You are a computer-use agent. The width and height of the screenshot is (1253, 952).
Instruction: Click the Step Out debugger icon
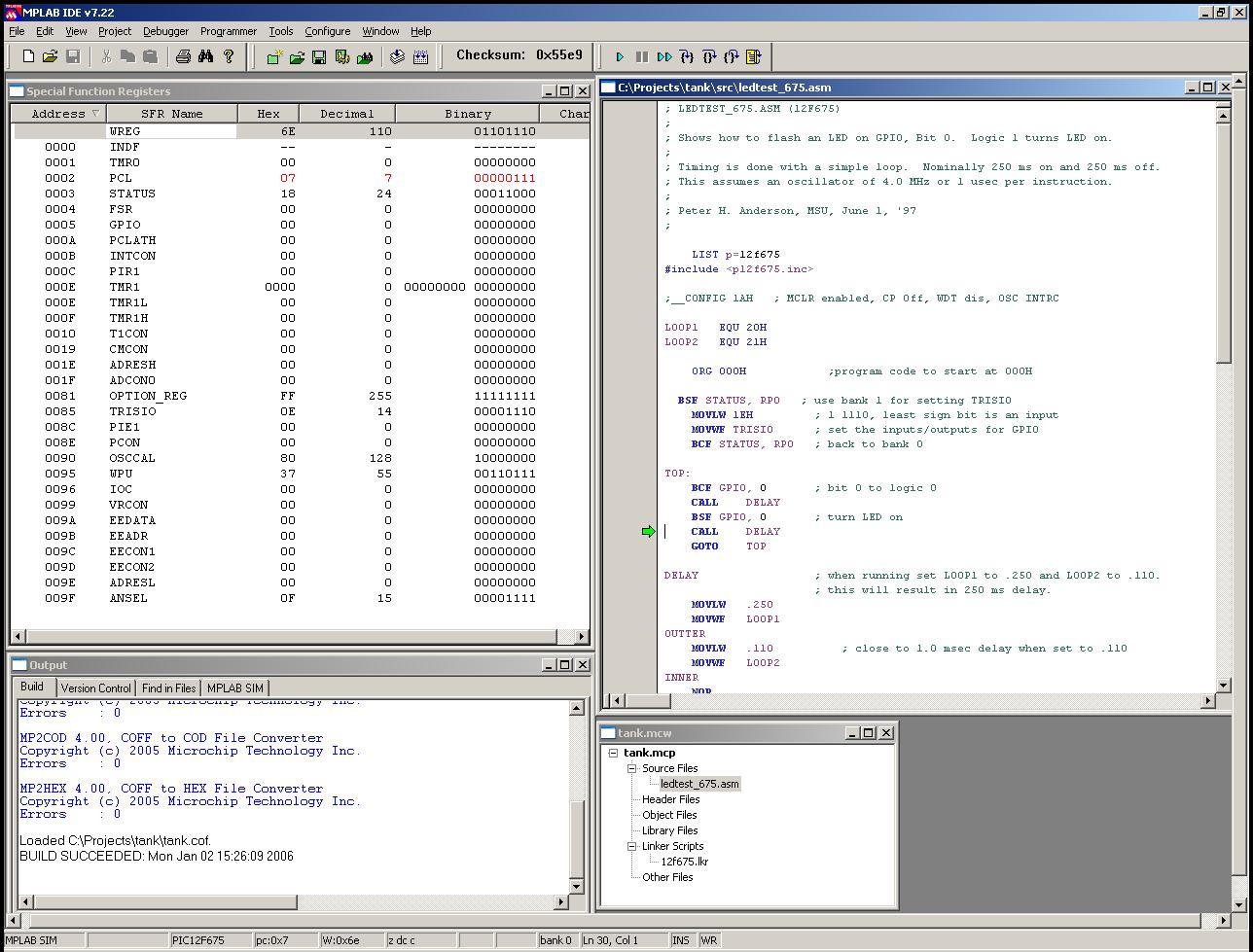tap(732, 57)
